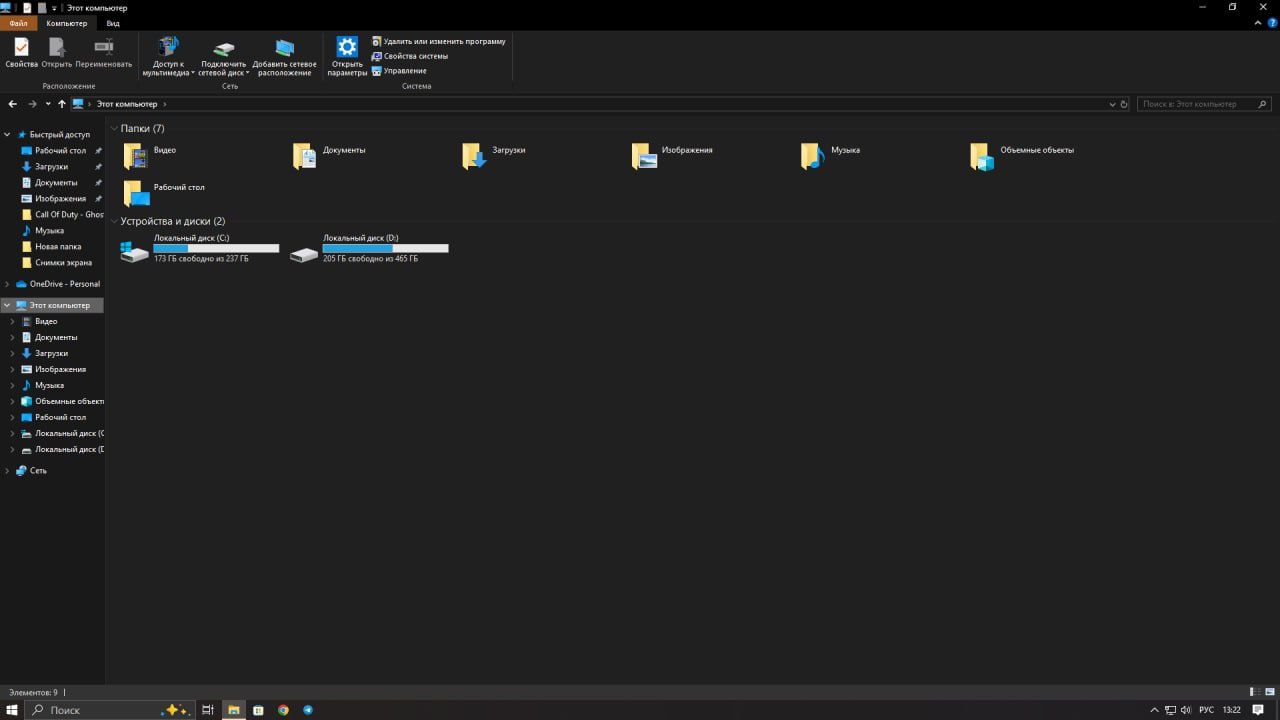Image resolution: width=1280 pixels, height=720 pixels.
Task: Open the address bar history dropdown
Action: tap(1112, 104)
